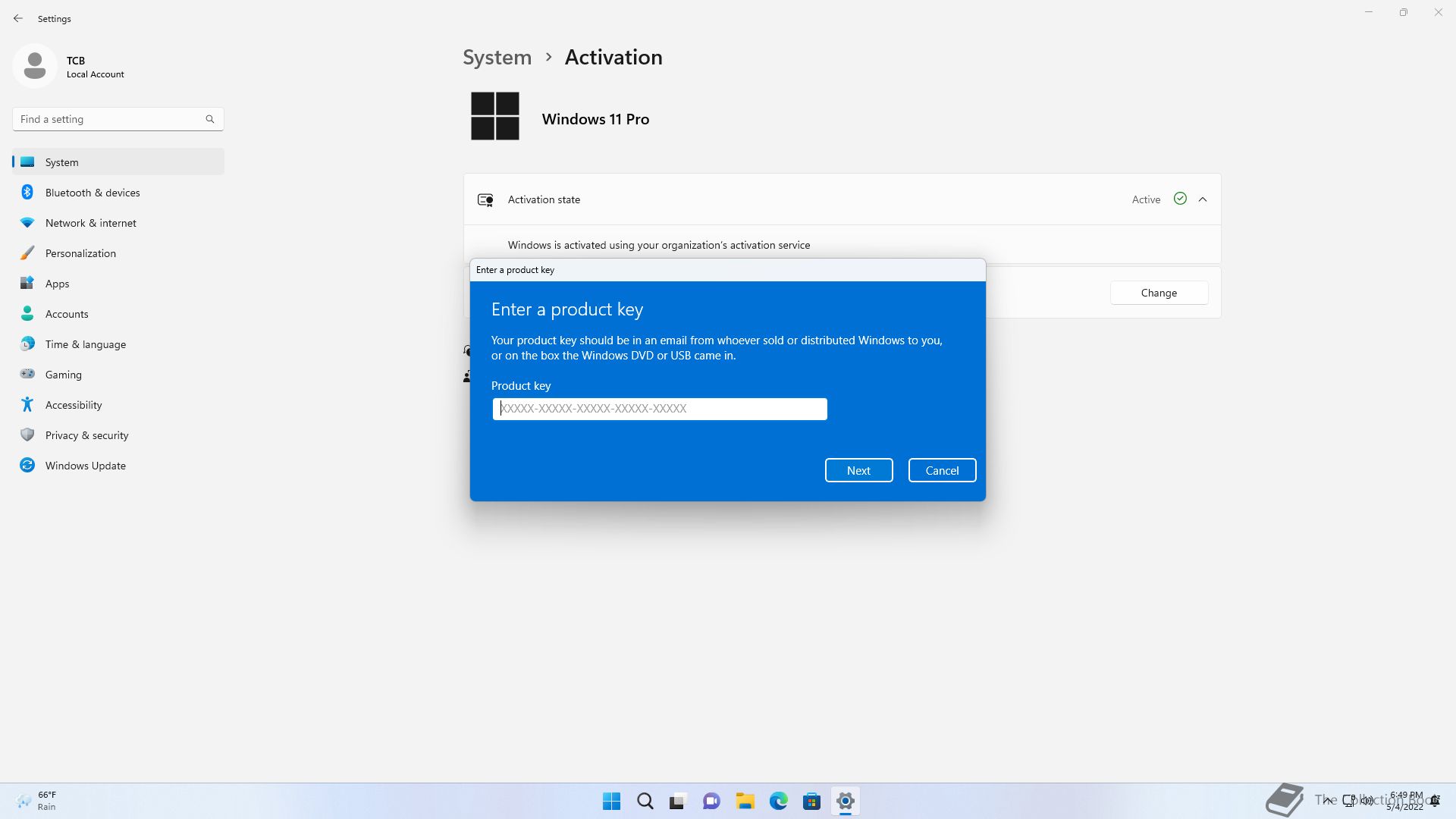Click the TCB Local Account name
This screenshot has height=819, width=1456.
point(96,67)
